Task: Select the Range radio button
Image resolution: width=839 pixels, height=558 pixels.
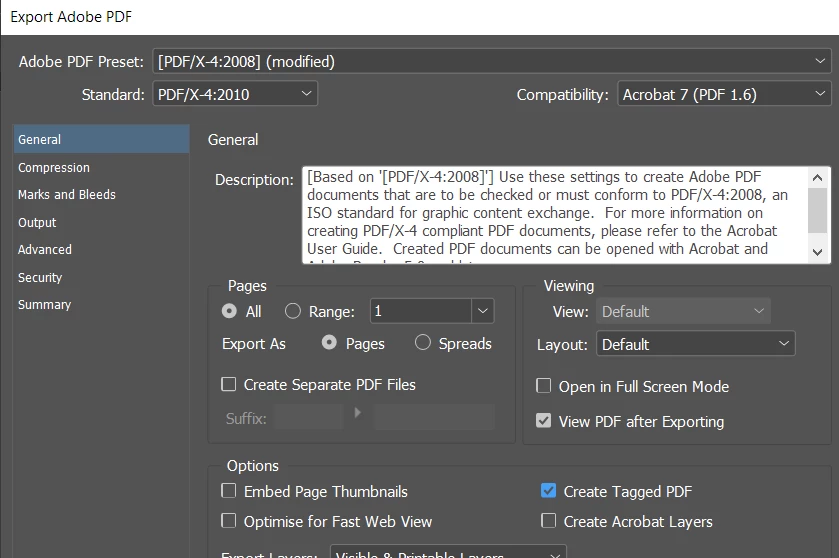Action: [x=292, y=311]
